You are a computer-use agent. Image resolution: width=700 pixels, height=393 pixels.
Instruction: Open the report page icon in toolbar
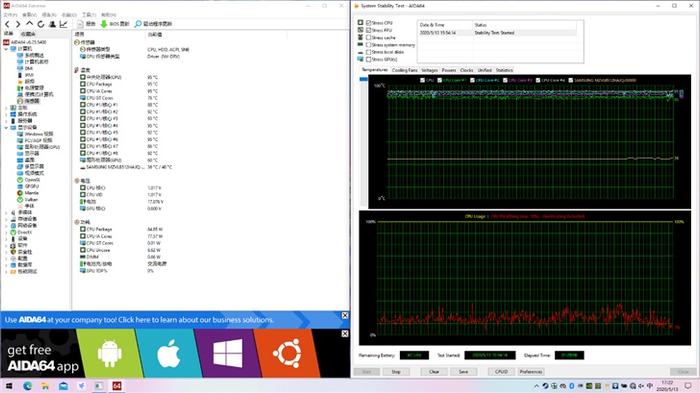tap(80, 24)
